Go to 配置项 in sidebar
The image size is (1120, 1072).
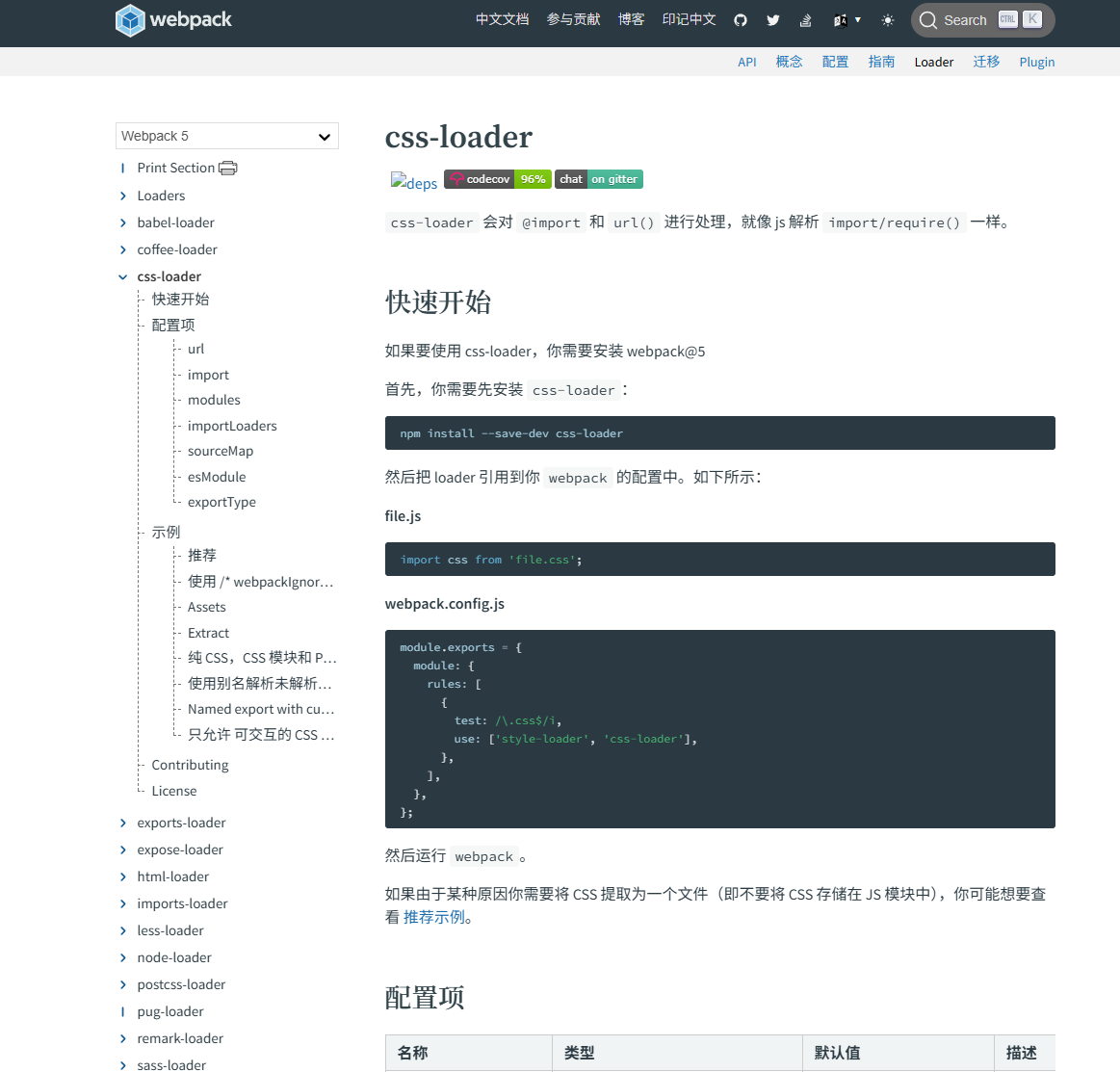(x=172, y=325)
